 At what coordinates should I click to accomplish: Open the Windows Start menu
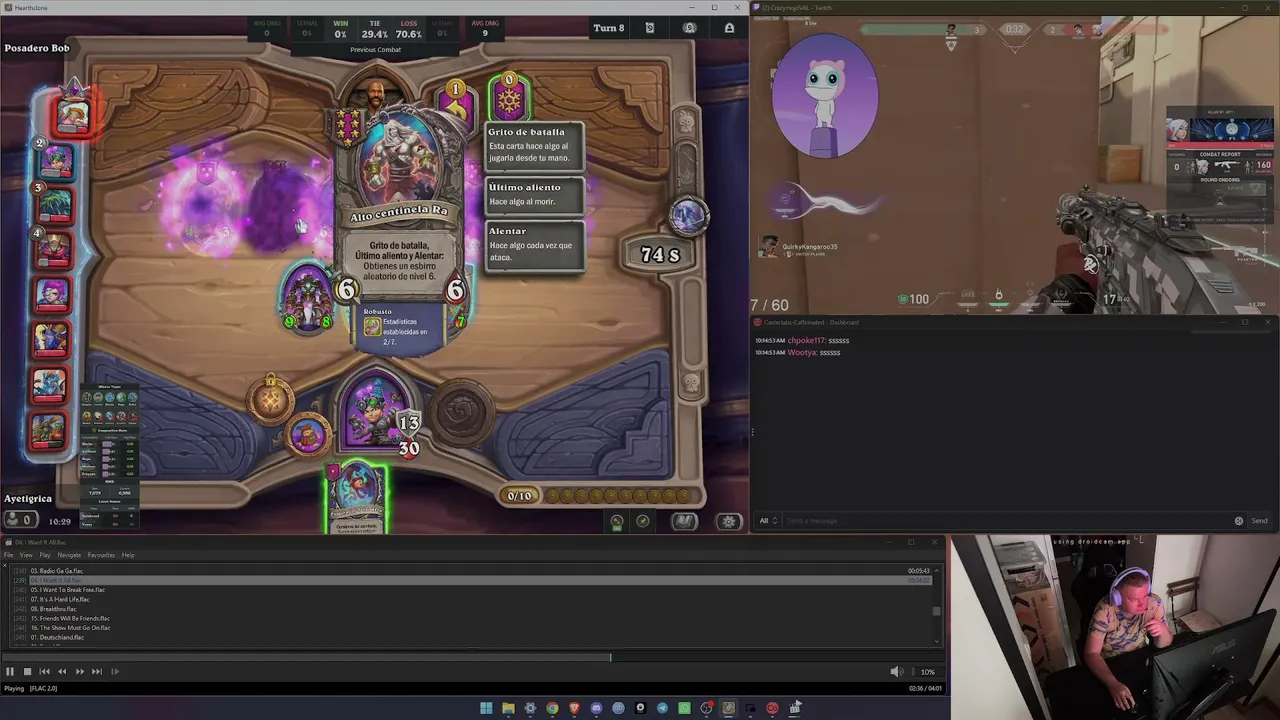point(486,708)
